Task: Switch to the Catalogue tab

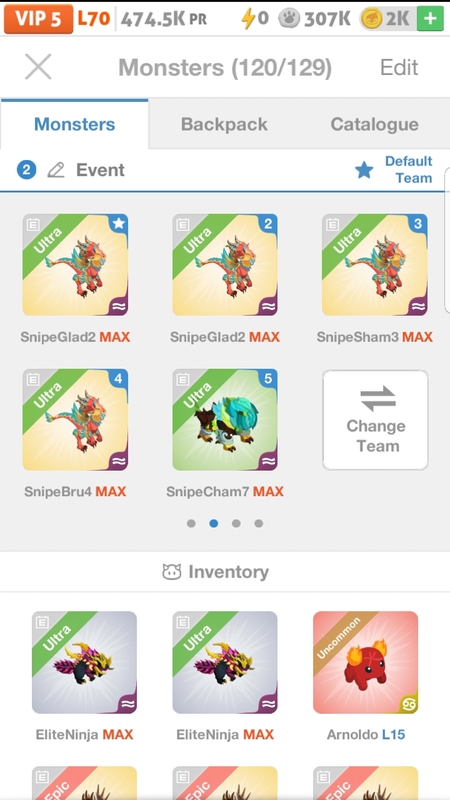Action: (374, 124)
